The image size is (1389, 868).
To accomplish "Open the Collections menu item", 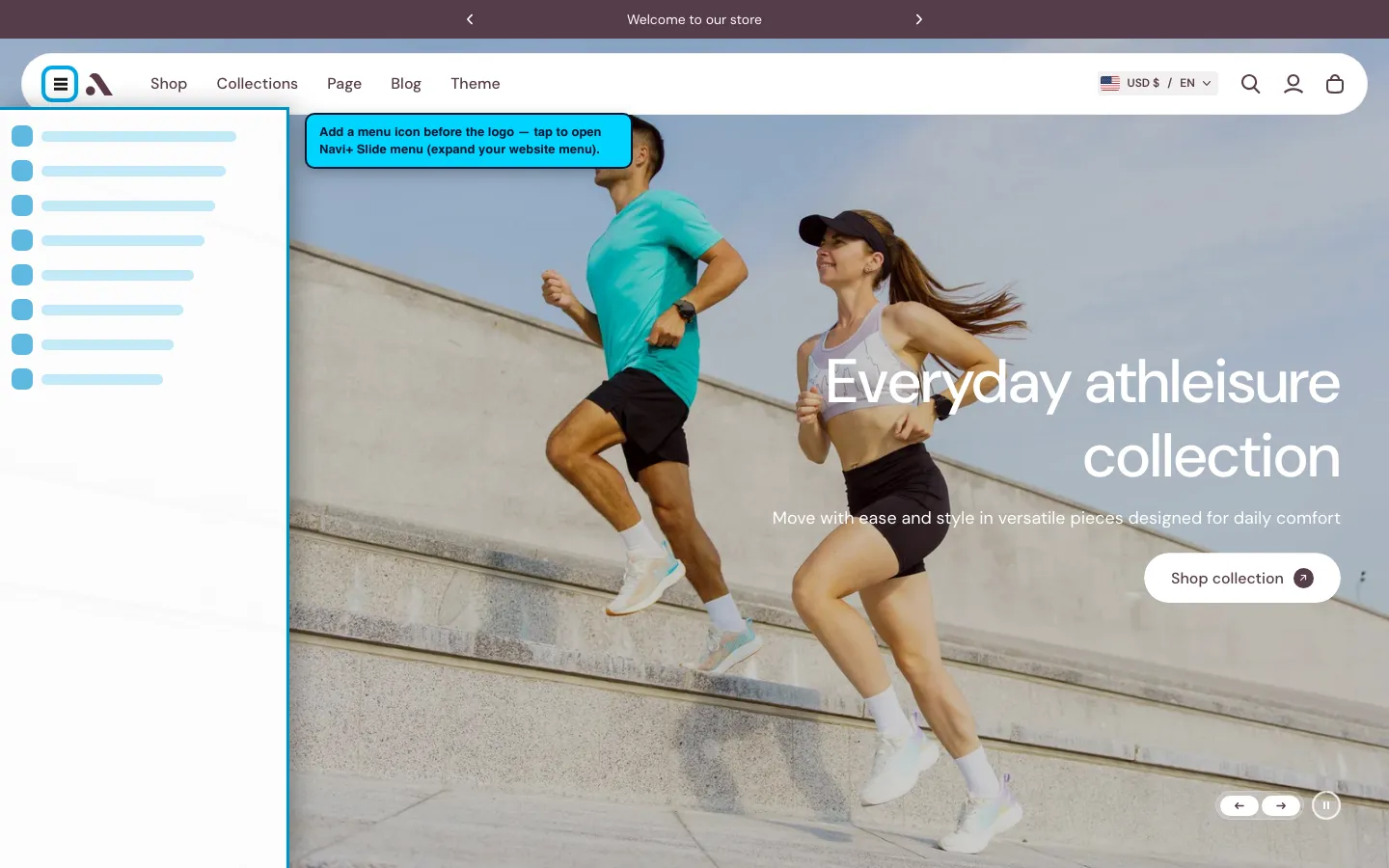I will click(258, 84).
